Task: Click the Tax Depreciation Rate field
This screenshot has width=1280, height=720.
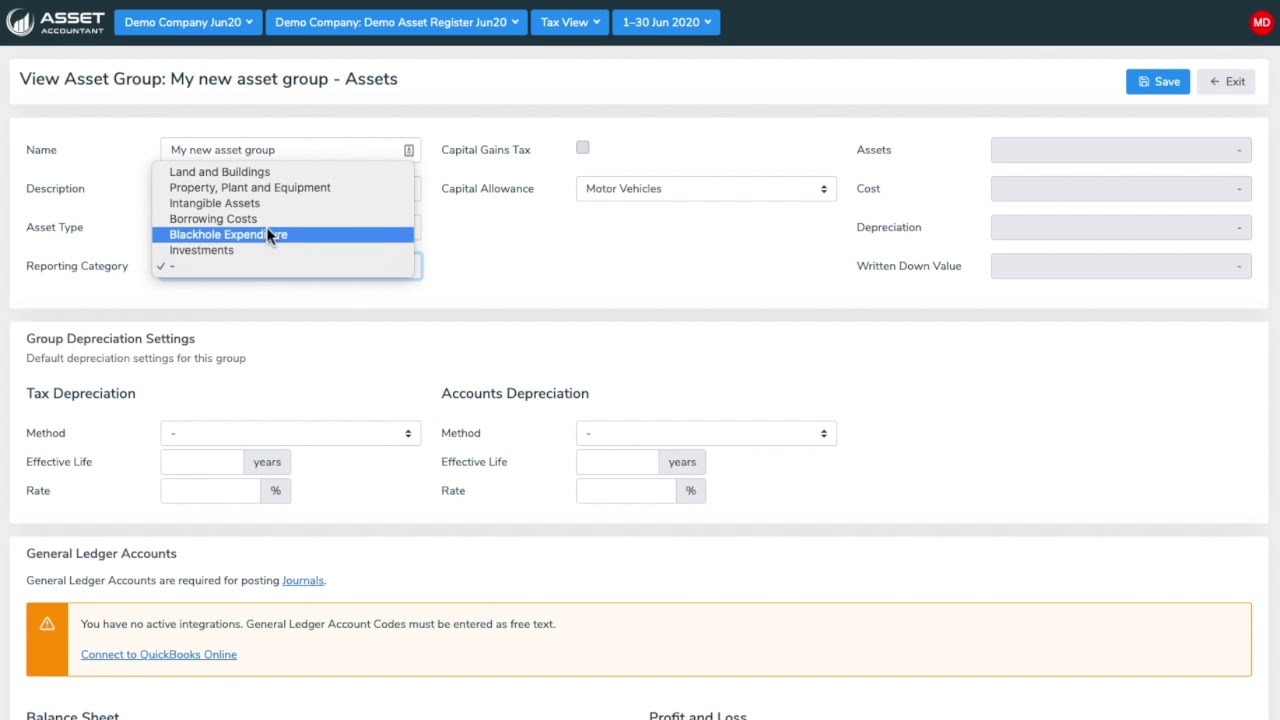Action: tap(210, 491)
